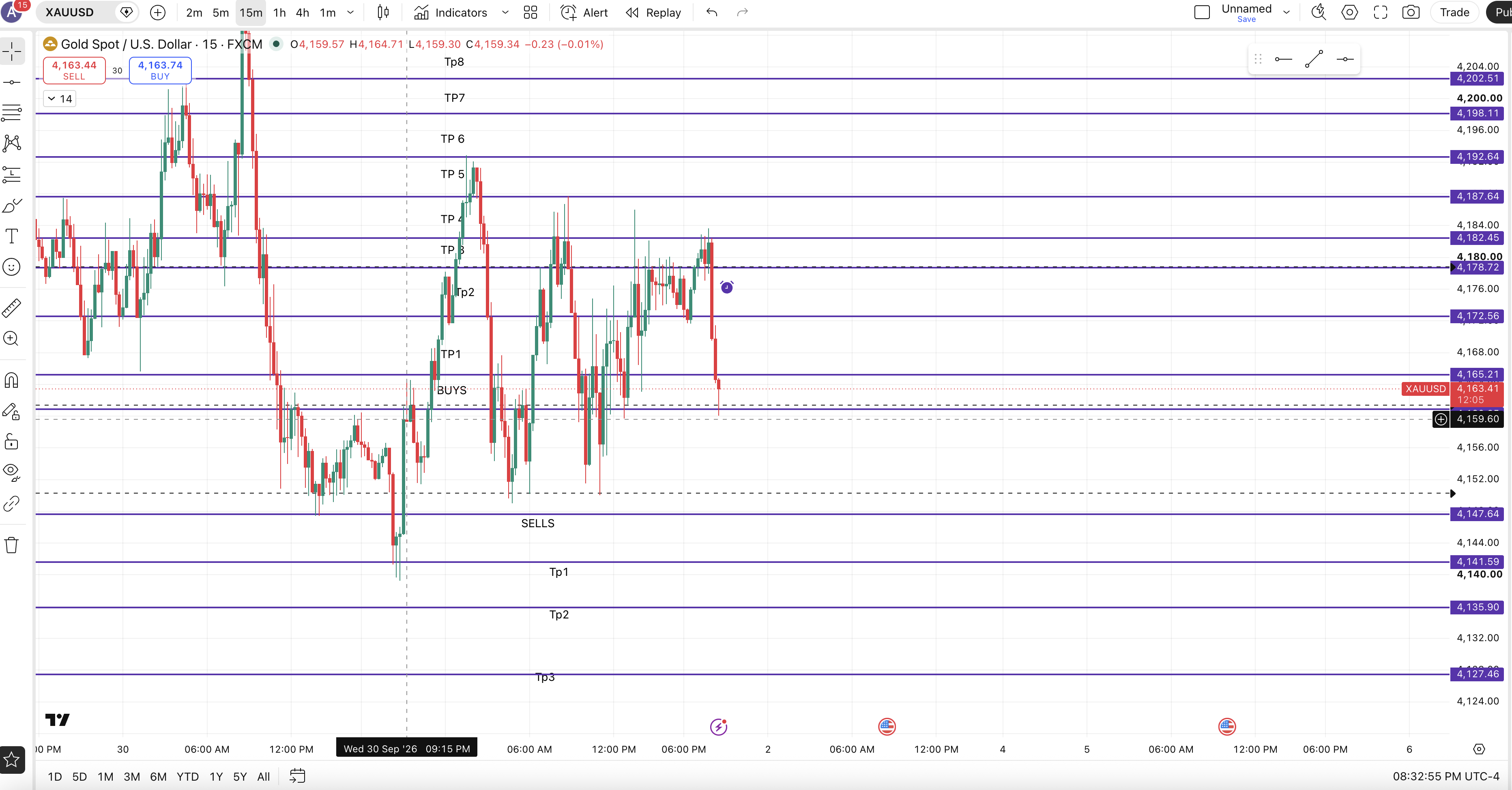Select the brush drawing tool

coord(12,206)
